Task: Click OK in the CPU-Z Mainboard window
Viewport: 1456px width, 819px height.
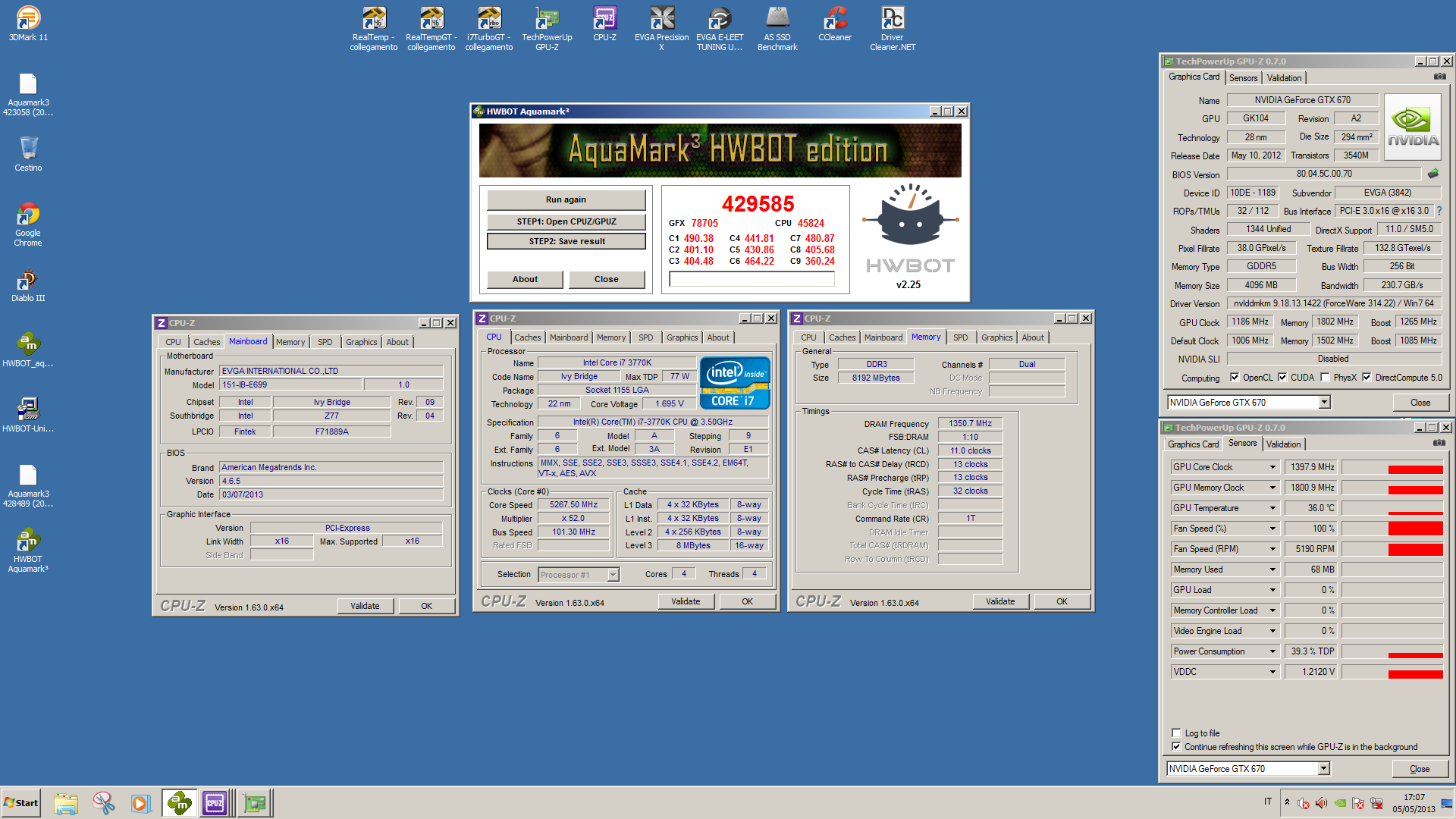Action: tap(426, 606)
